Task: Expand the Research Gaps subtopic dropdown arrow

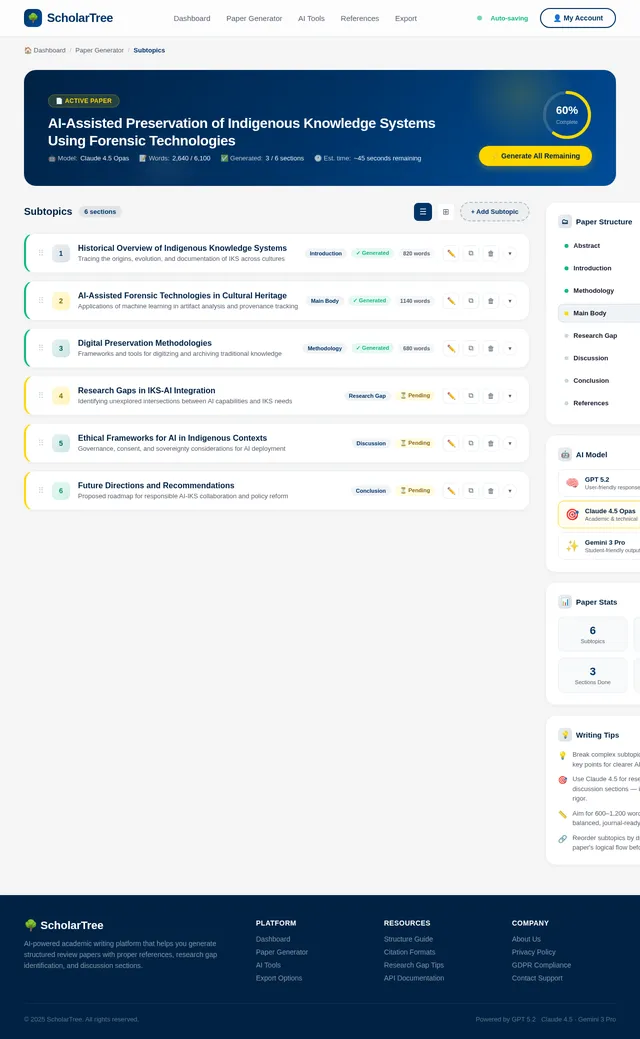Action: tap(510, 396)
